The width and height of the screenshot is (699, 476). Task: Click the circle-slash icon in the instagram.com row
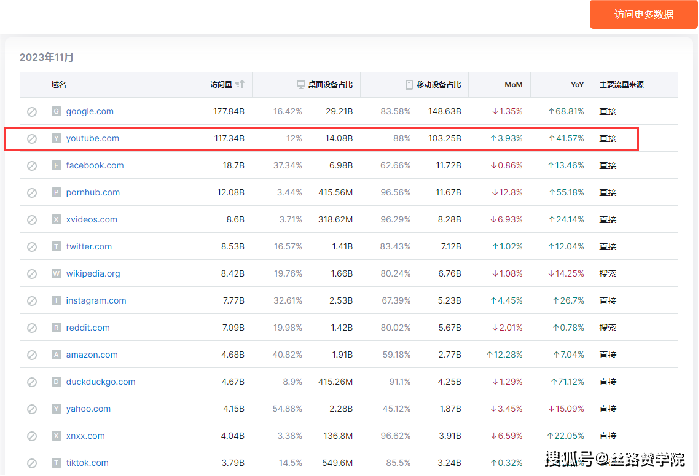(x=32, y=301)
